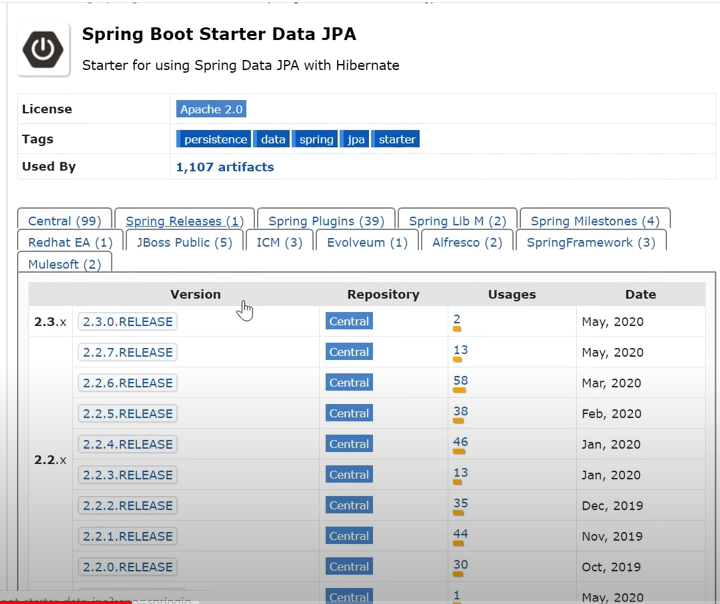Switch to the ICM (3) tab
The width and height of the screenshot is (720, 604).
click(x=279, y=242)
